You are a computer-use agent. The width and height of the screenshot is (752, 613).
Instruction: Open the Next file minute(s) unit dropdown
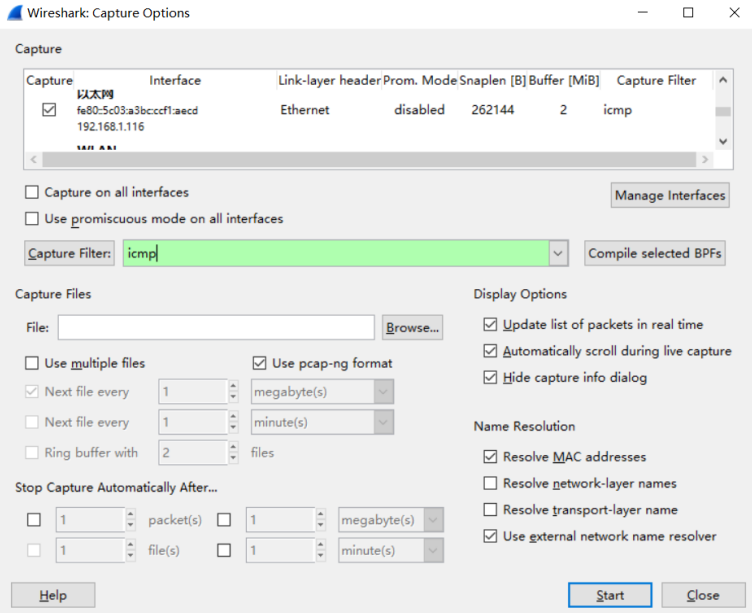(383, 422)
